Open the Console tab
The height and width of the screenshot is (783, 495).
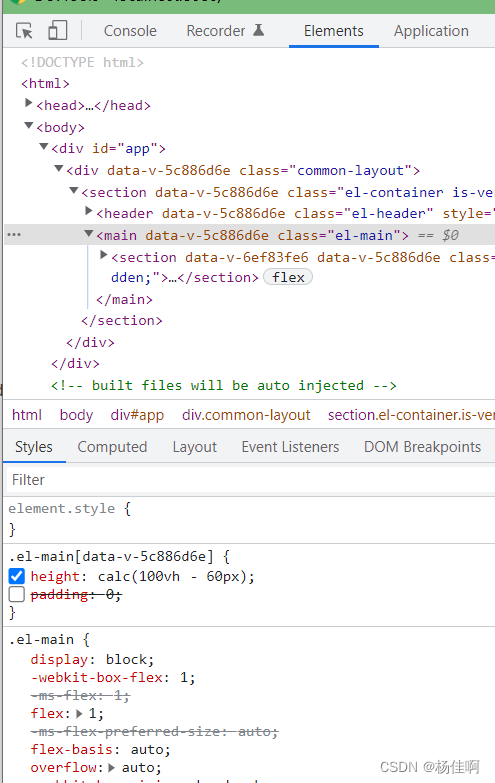coord(130,31)
